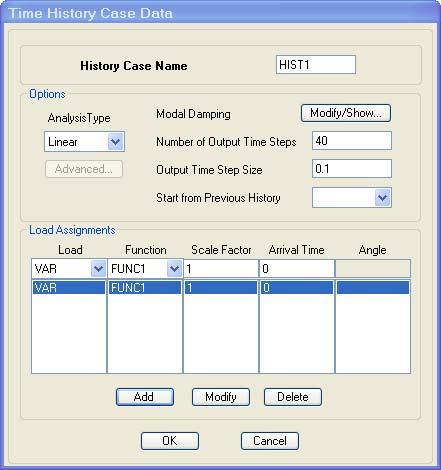This screenshot has height=470, width=441.
Task: Open the Function dropdown showing FUNC1
Action: (x=145, y=268)
